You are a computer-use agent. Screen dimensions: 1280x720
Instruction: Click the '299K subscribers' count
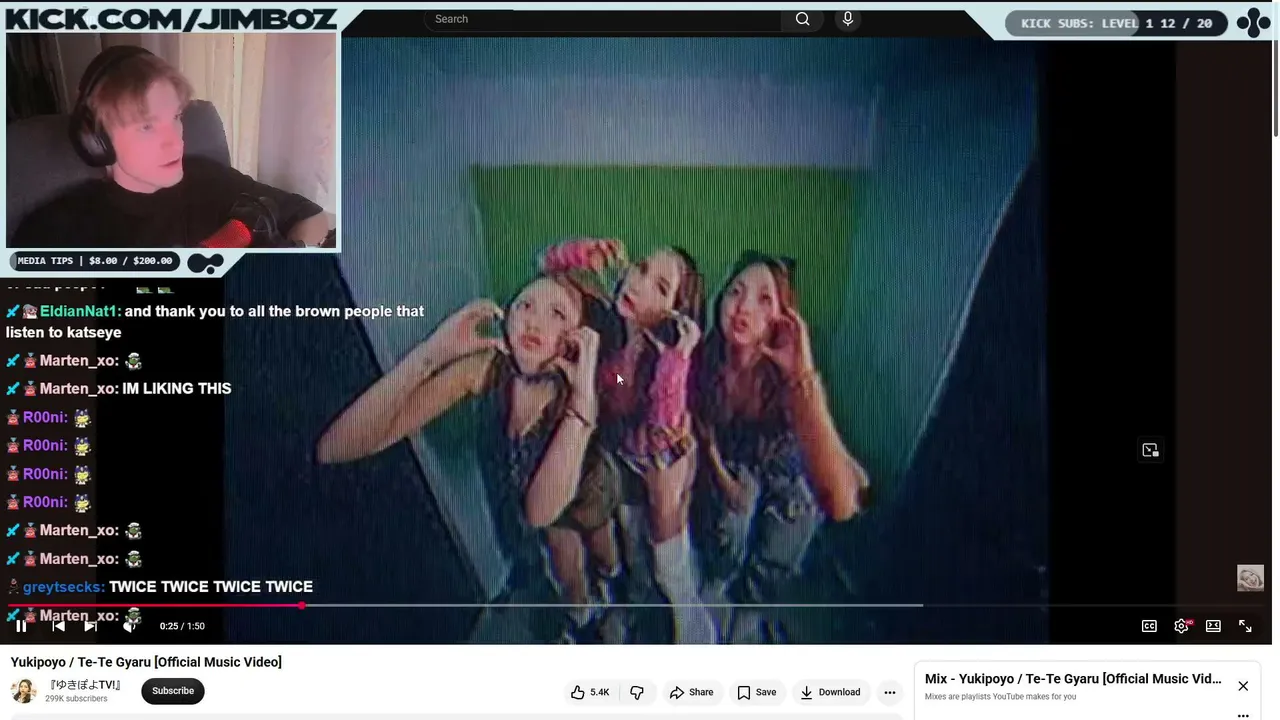click(x=76, y=698)
